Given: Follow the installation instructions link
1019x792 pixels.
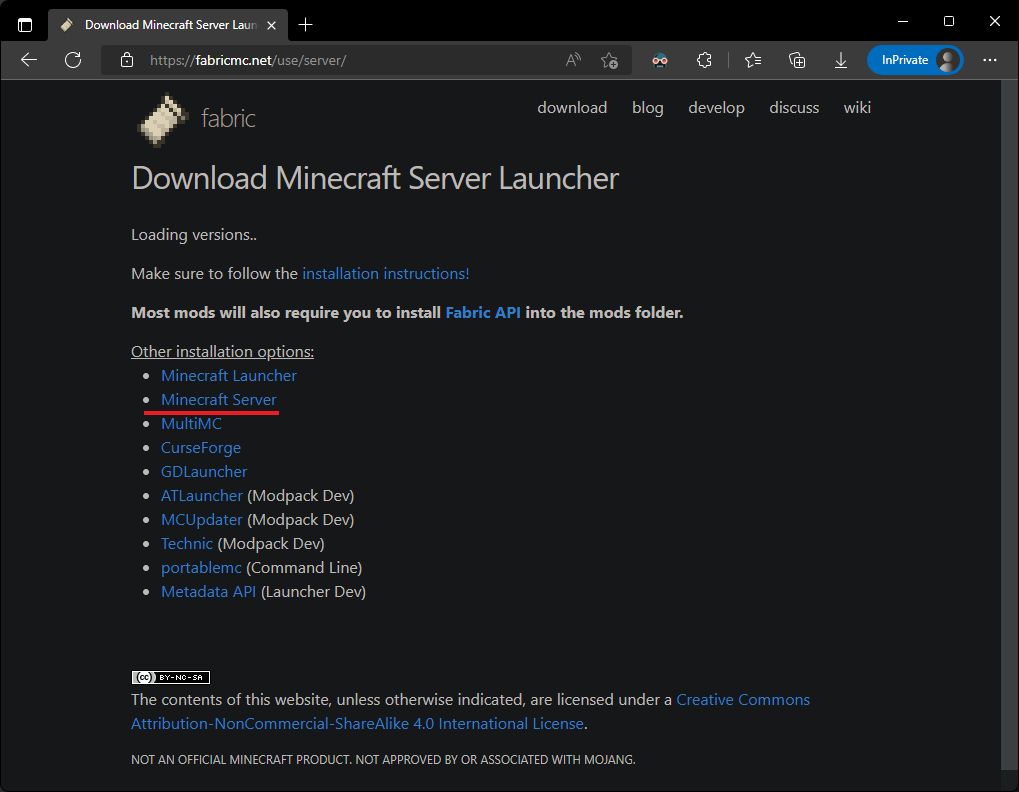Looking at the screenshot, I should 385,274.
